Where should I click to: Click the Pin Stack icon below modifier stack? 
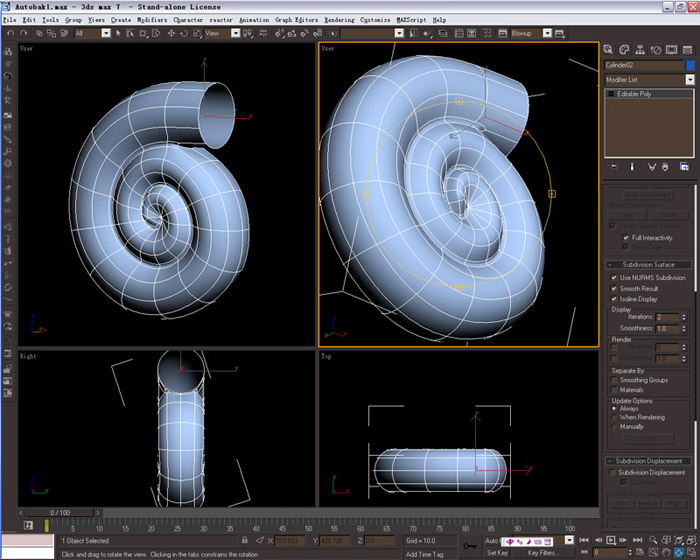[614, 167]
